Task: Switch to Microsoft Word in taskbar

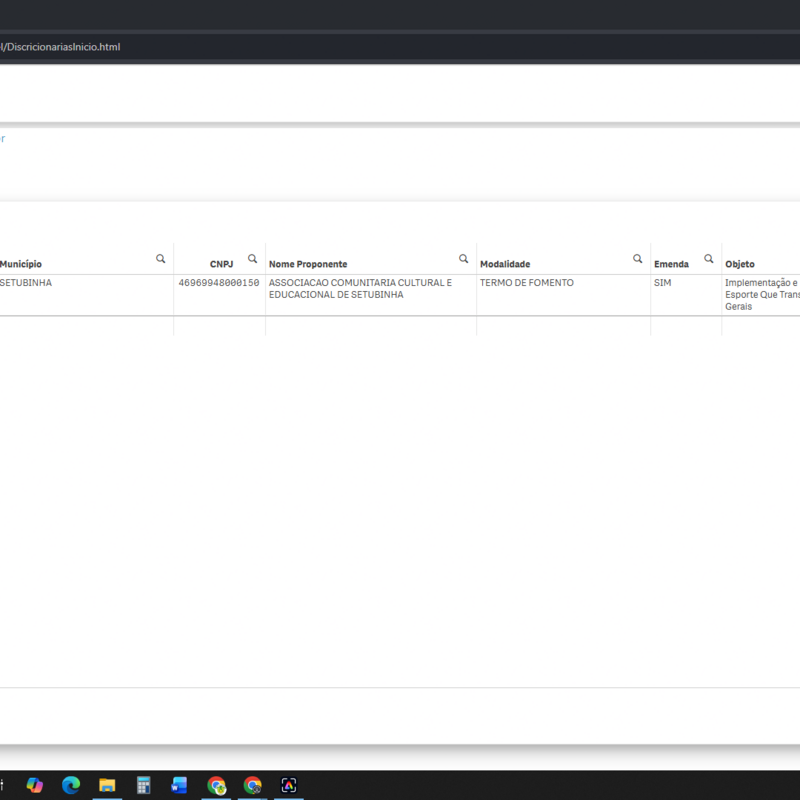Action: (179, 785)
